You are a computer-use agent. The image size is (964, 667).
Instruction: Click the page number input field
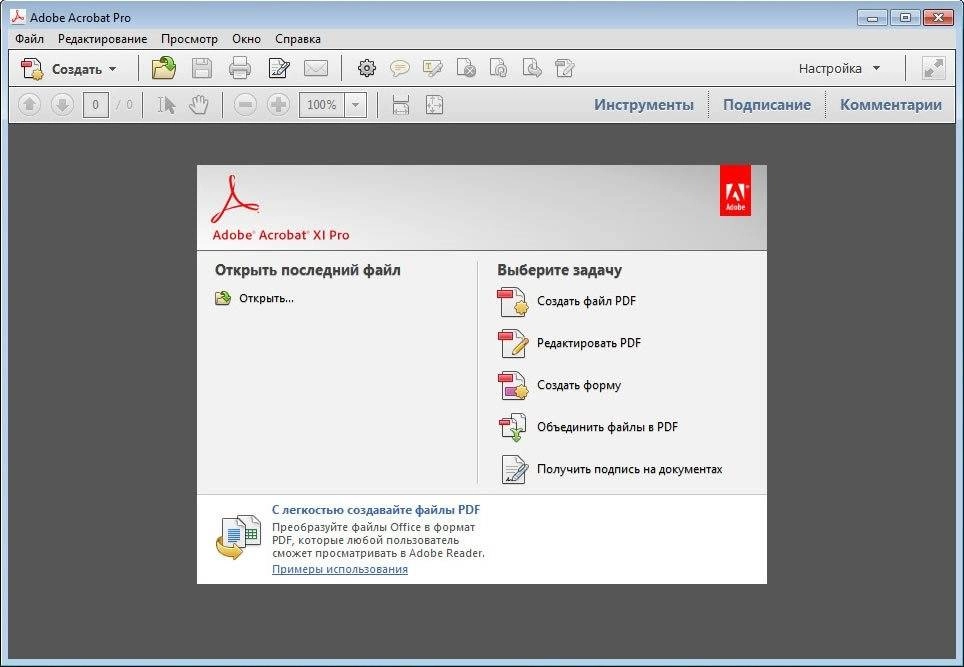tap(96, 105)
